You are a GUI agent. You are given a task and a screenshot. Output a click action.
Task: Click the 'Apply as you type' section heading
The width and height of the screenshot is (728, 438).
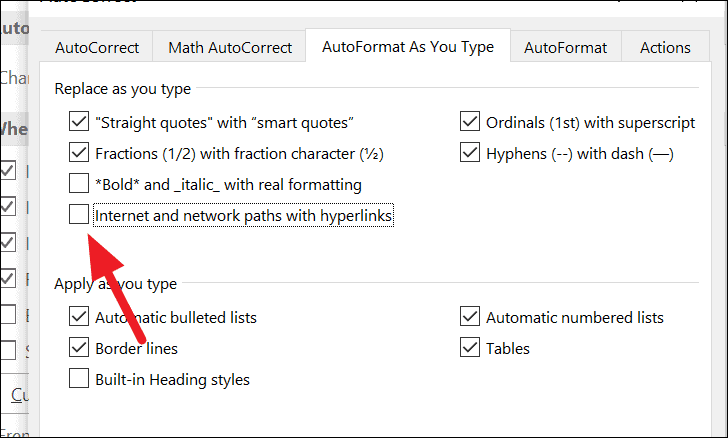(116, 284)
